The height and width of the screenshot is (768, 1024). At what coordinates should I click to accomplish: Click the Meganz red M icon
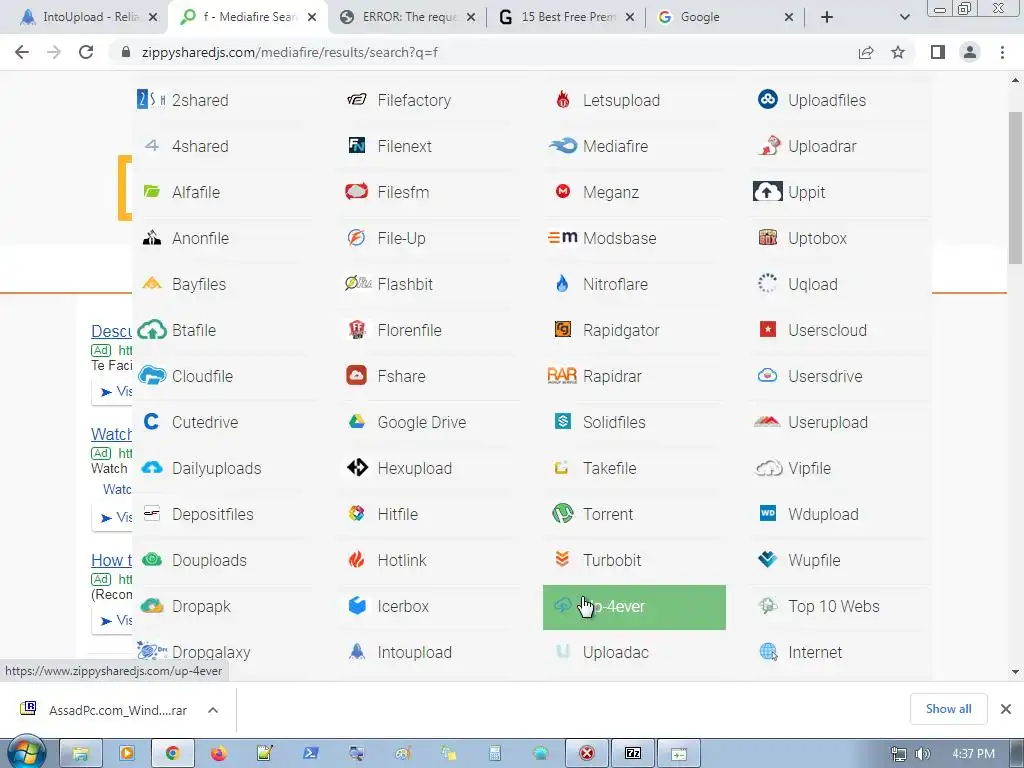[x=562, y=191]
